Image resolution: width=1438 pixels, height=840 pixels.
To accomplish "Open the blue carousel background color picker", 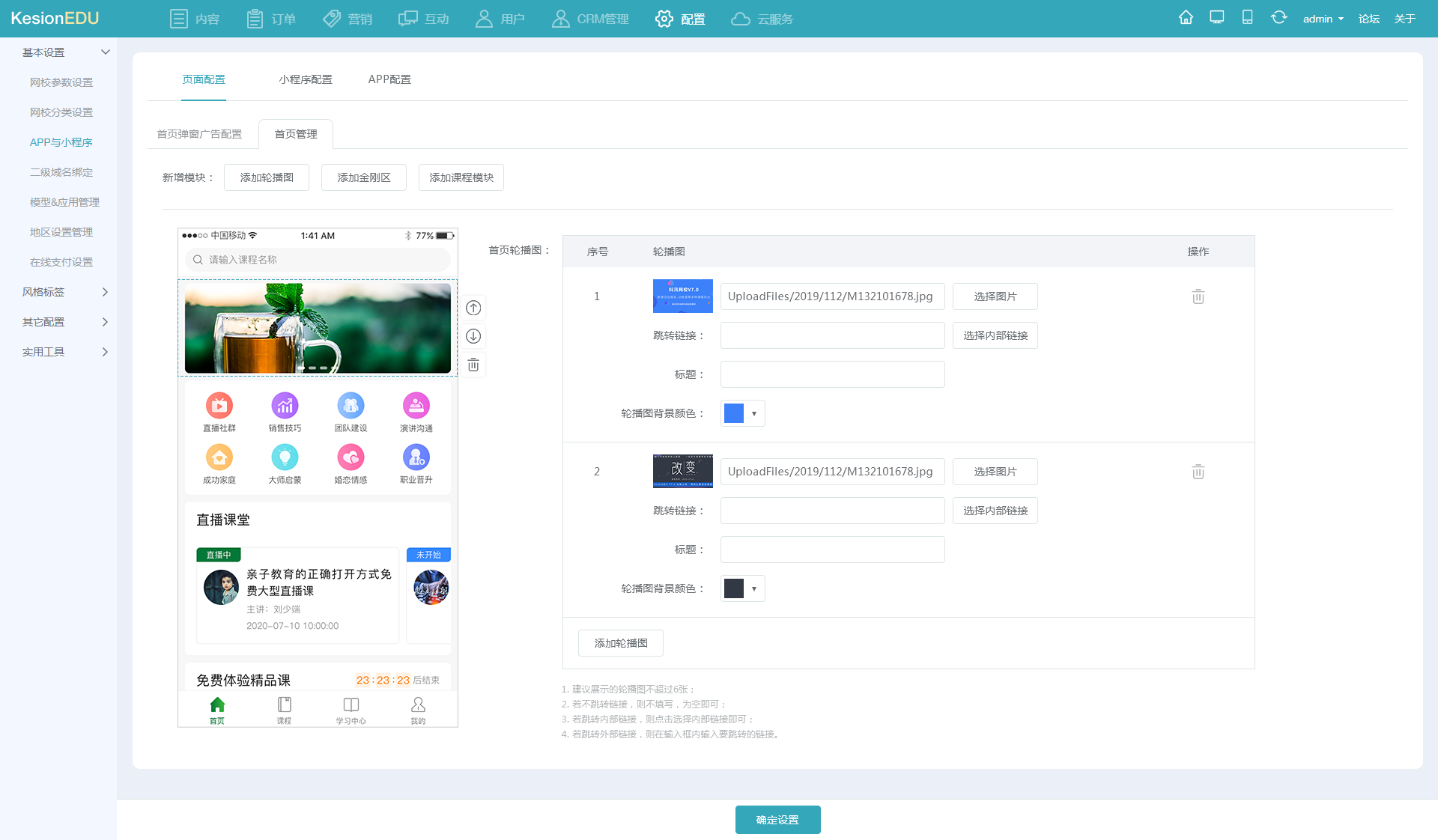I will (x=741, y=413).
